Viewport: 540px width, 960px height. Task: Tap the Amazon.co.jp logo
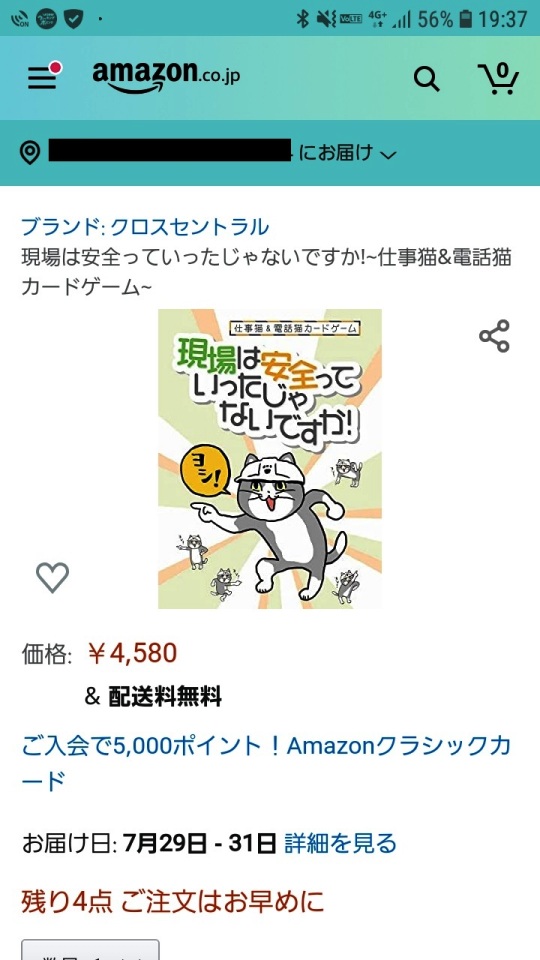166,77
